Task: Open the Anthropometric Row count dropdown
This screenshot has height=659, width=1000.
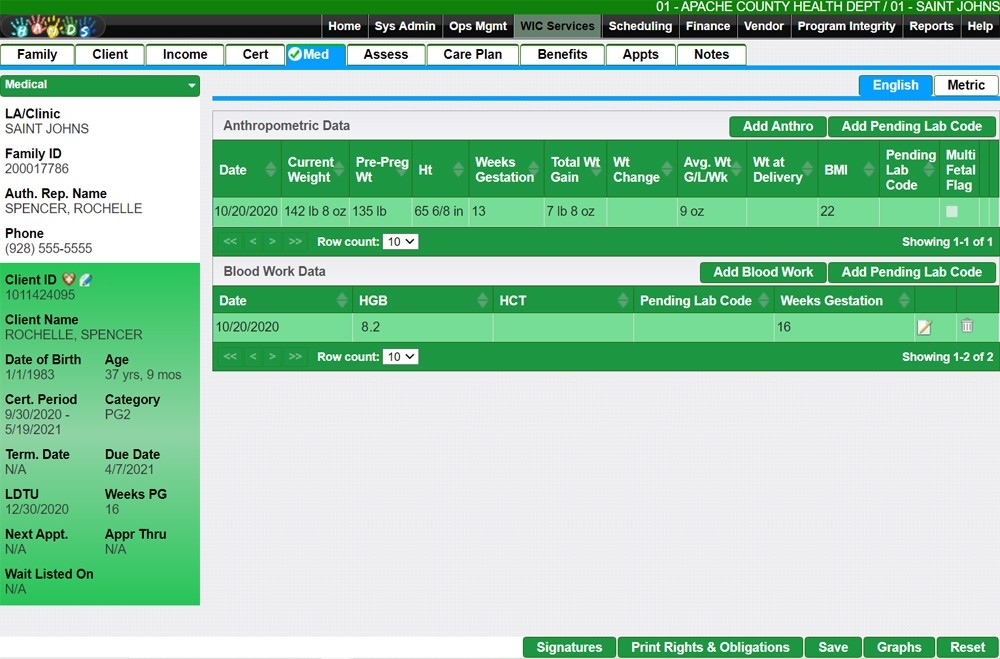Action: tap(400, 242)
